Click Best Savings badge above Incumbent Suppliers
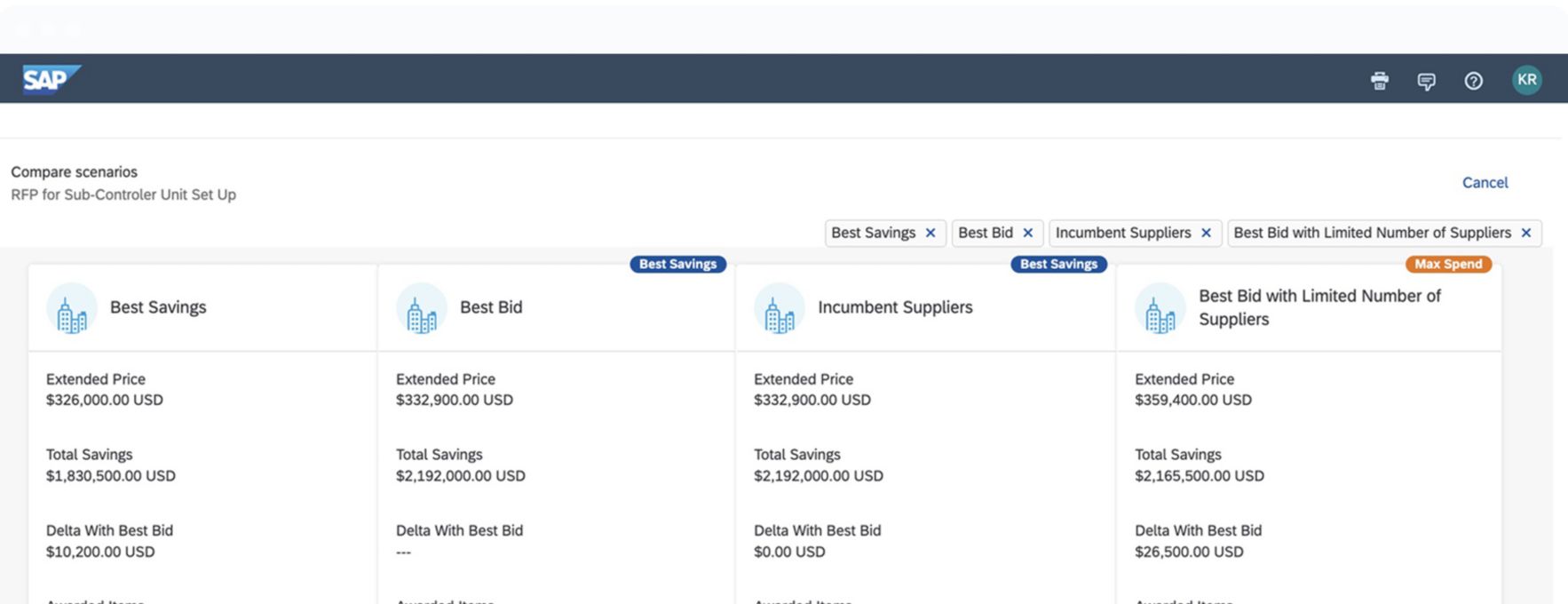Screen dimensions: 1568x604 [x=1058, y=264]
